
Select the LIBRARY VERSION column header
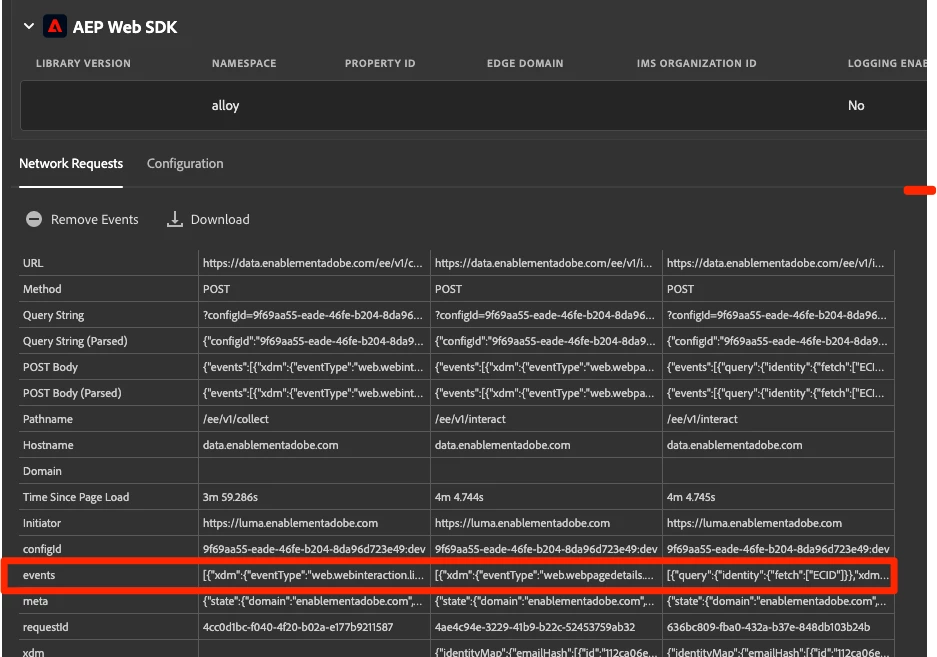pos(83,63)
